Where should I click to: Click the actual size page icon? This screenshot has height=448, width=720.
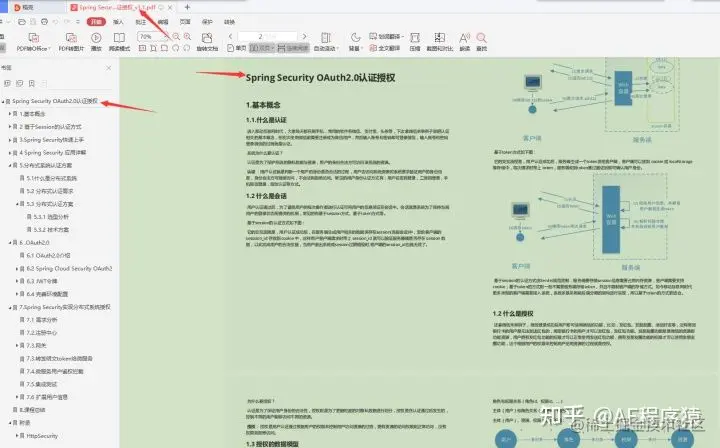[x=143, y=48]
